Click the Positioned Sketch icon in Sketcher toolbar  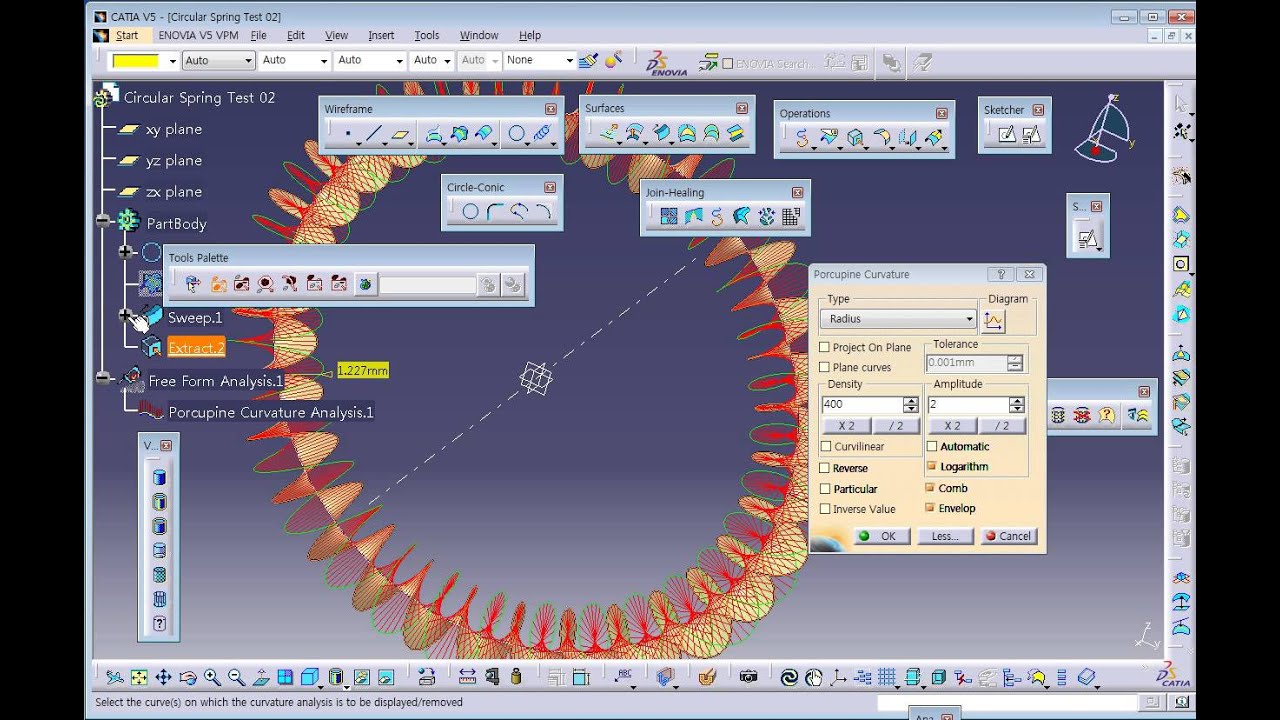[1031, 134]
